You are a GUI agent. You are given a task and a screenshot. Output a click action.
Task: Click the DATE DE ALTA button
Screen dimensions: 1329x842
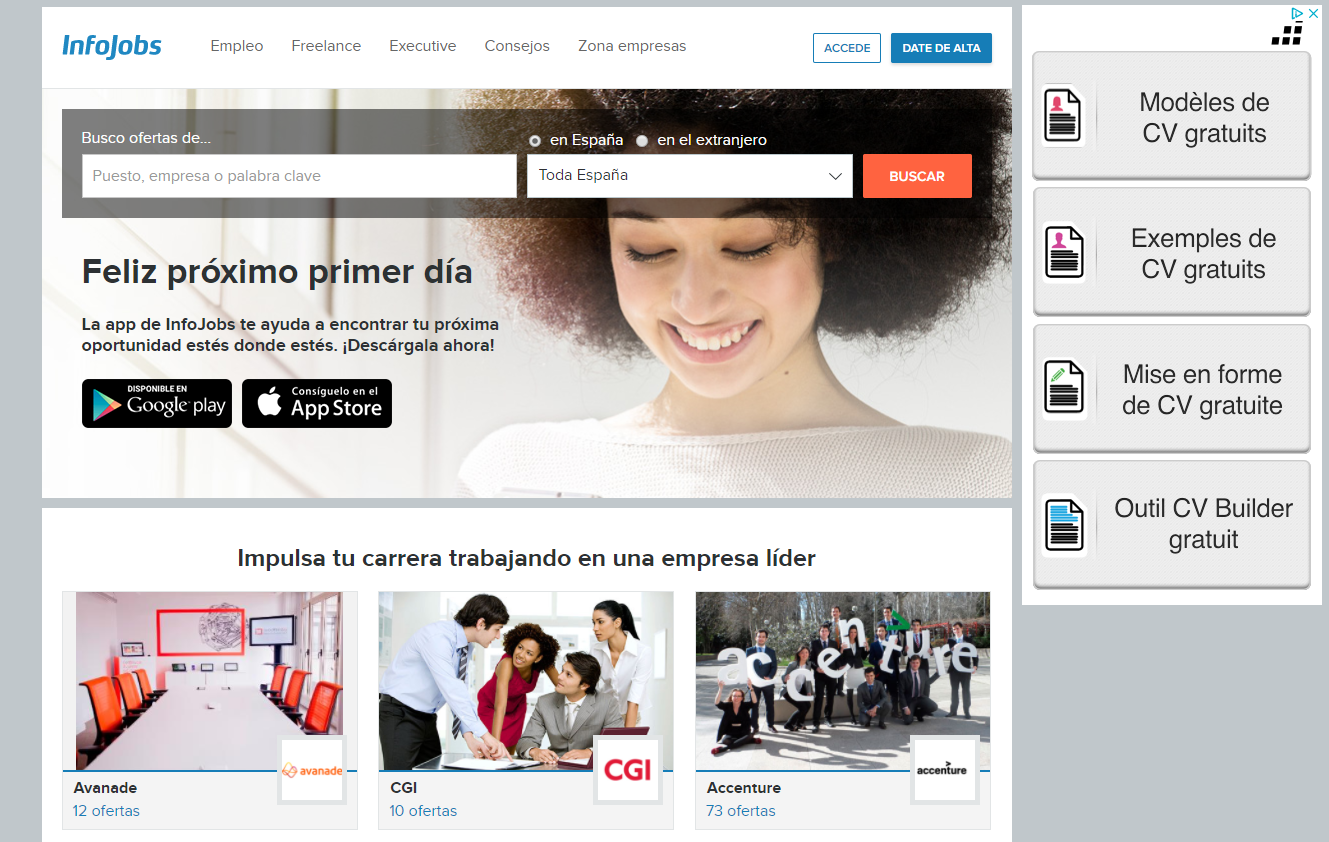(x=941, y=47)
